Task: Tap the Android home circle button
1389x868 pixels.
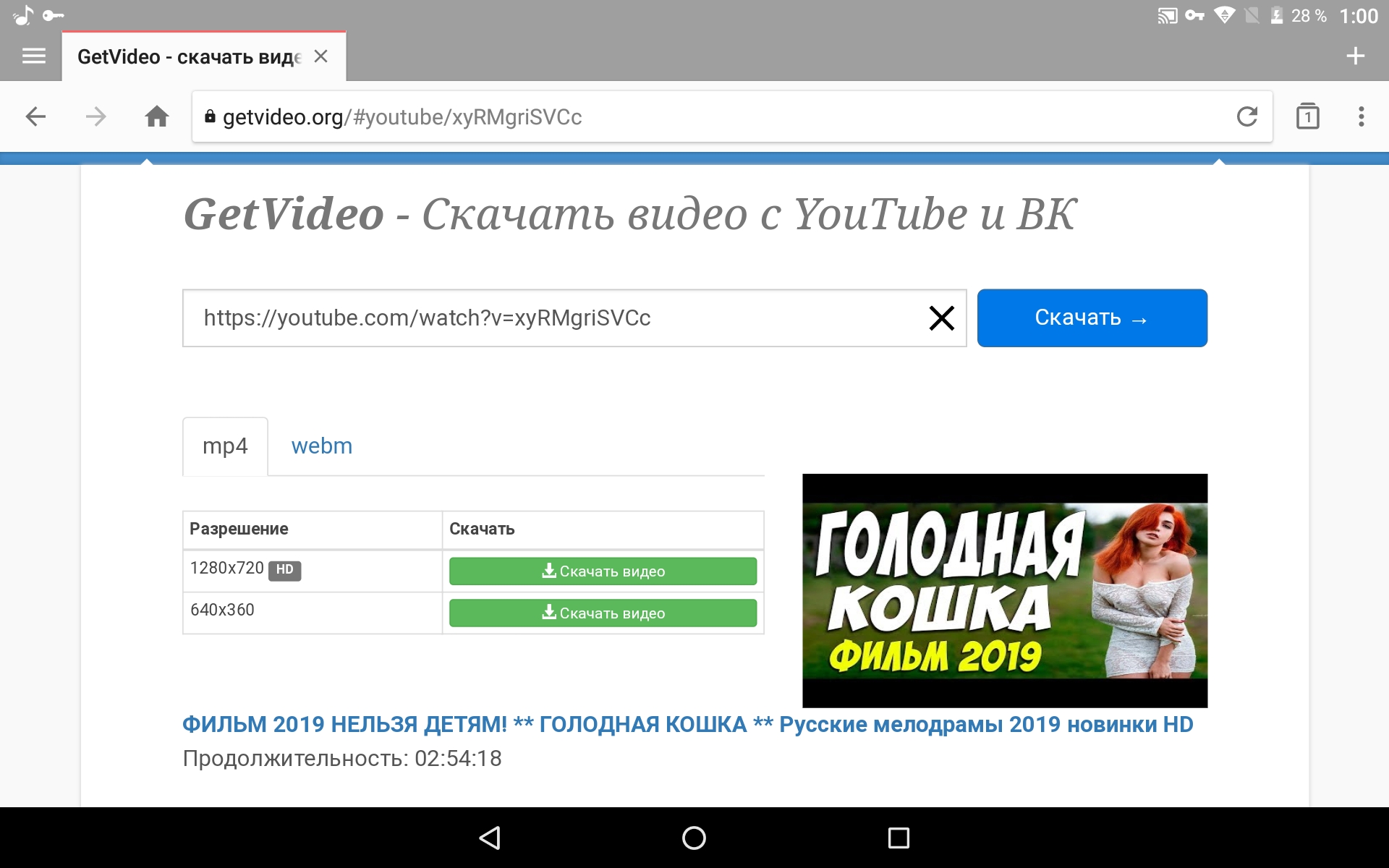Action: (x=694, y=838)
